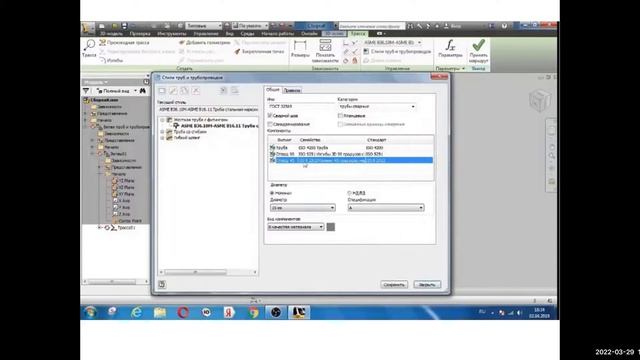Click the Opera icon on the taskbar
The height and width of the screenshot is (360, 640).
pos(183,312)
